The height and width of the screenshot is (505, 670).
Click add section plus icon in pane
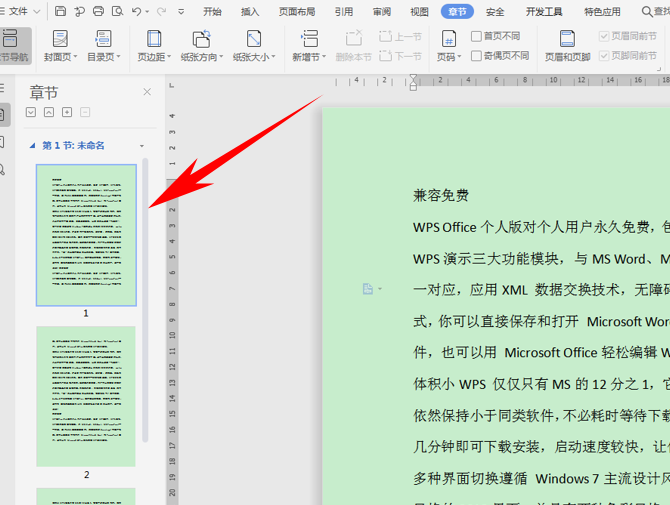pyautogui.click(x=67, y=112)
